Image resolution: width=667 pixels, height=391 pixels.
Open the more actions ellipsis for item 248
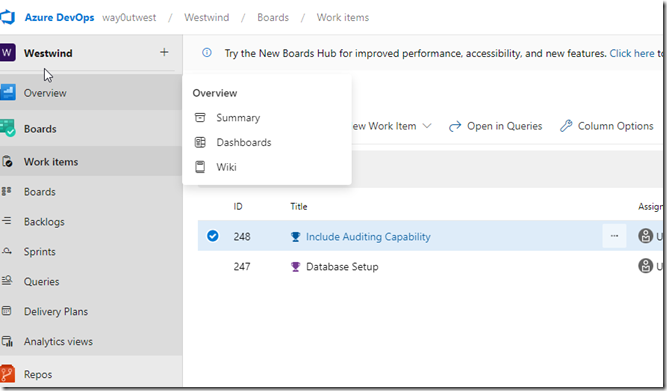click(614, 236)
